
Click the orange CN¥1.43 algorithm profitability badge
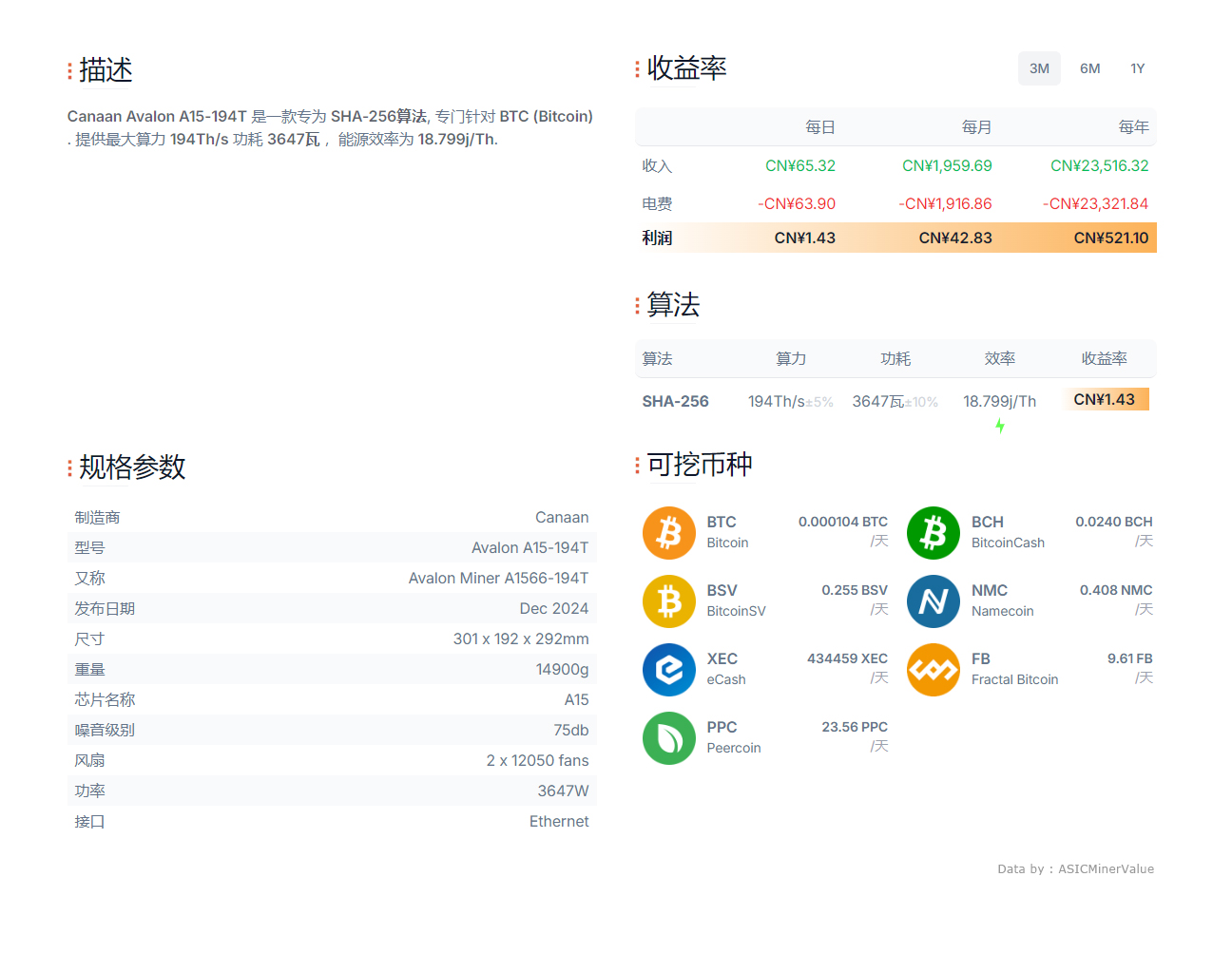[x=1105, y=399]
